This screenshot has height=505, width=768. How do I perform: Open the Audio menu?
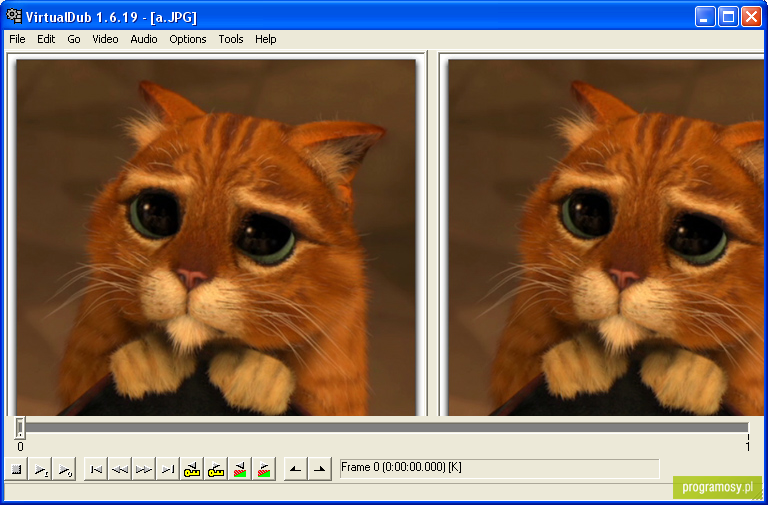[x=144, y=39]
